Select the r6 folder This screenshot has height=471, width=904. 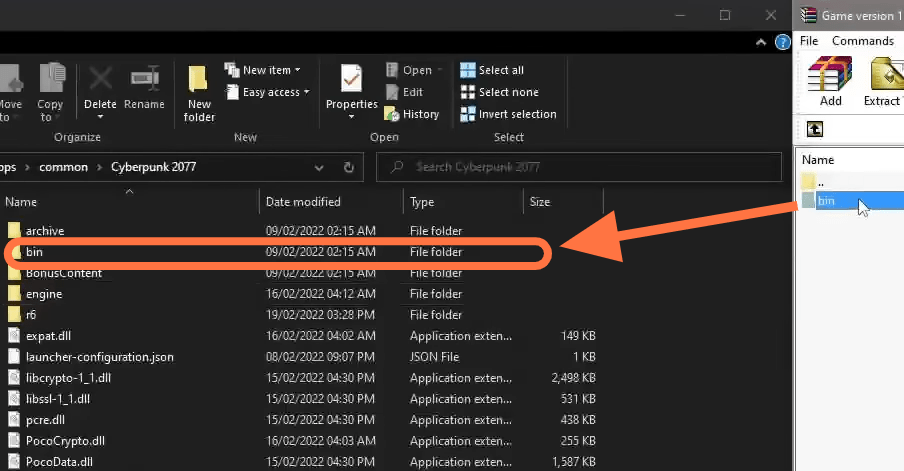(31, 315)
